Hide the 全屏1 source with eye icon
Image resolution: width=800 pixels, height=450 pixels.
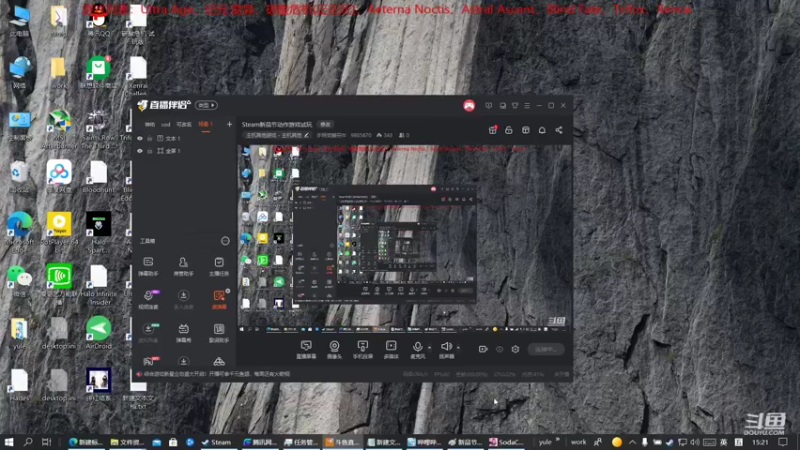click(140, 151)
